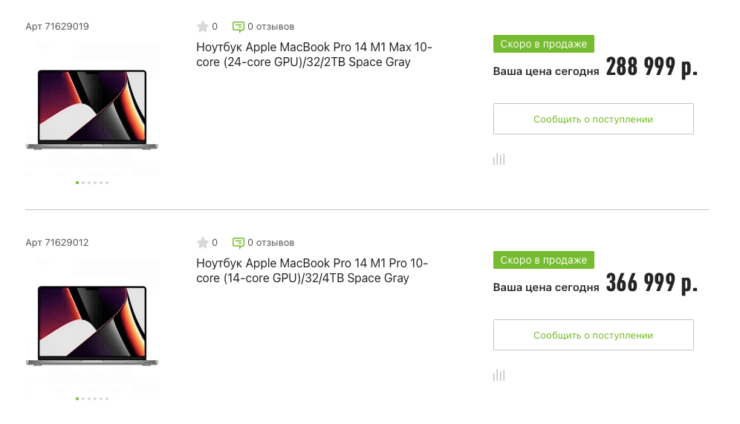Click the reviews speech-bubble icon on the M1 Max listing
Screen dimensions: 740x424
coord(238,26)
